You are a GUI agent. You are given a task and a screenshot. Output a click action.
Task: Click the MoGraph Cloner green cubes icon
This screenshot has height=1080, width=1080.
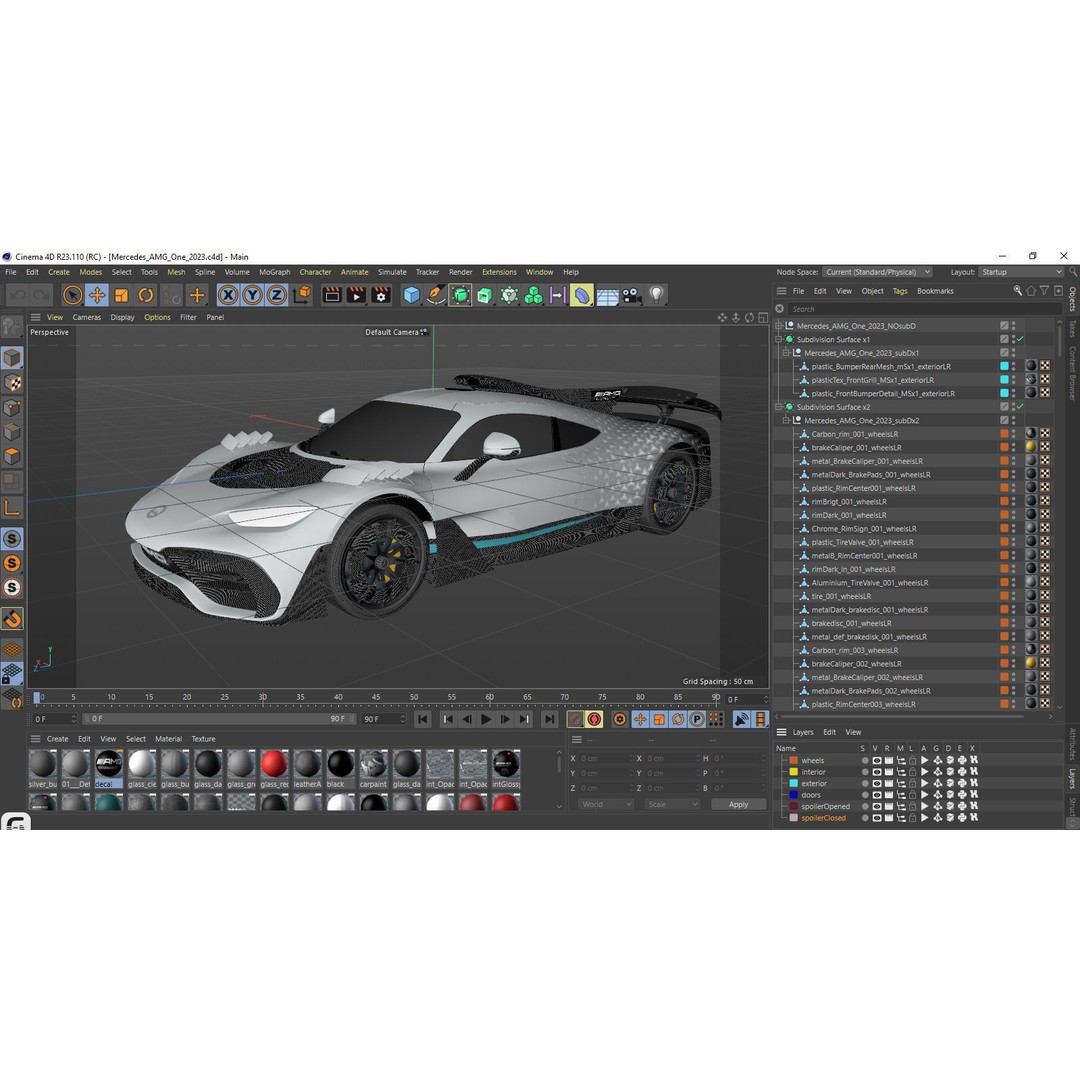coord(533,295)
